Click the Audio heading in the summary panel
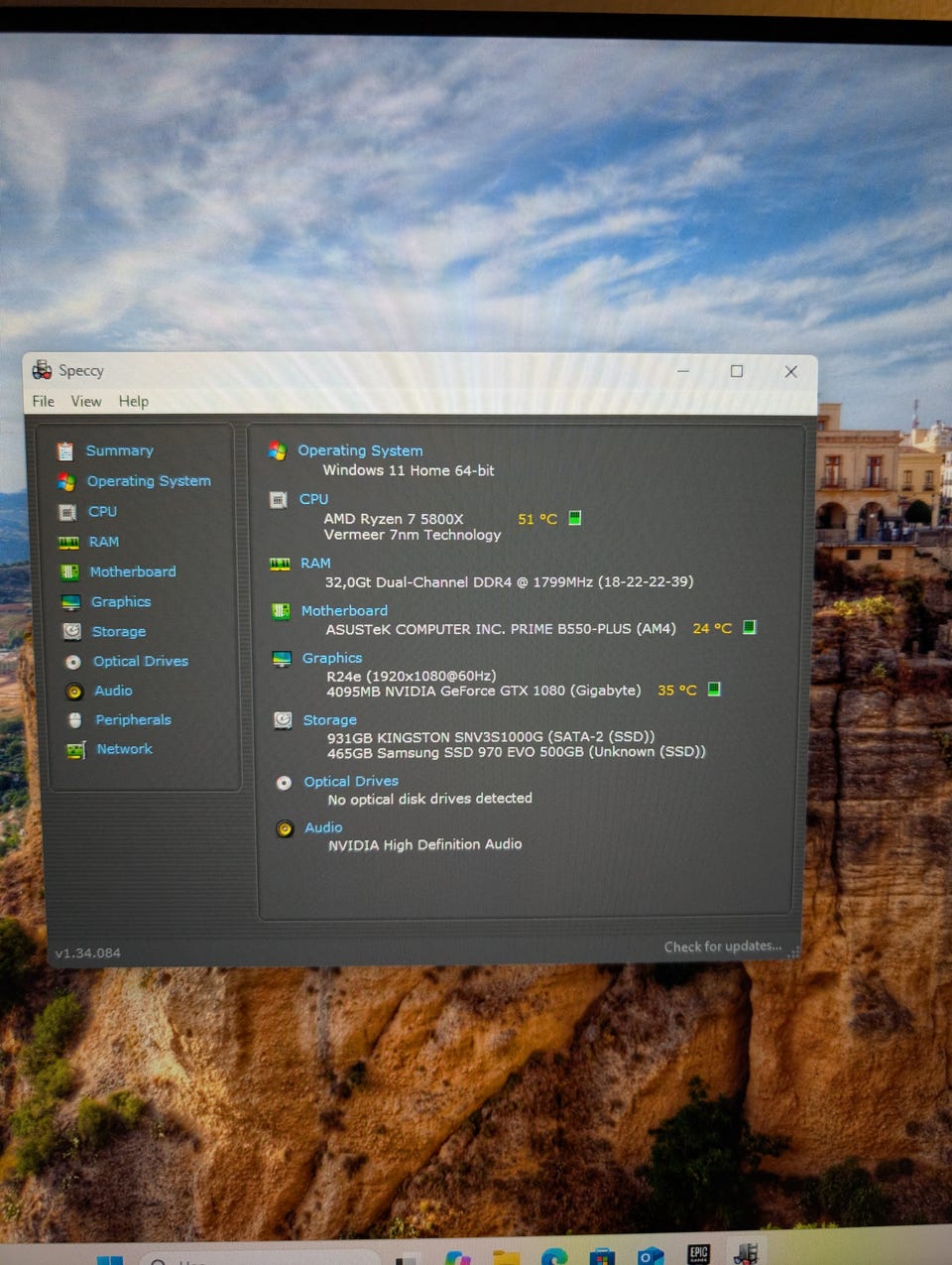 pos(323,826)
